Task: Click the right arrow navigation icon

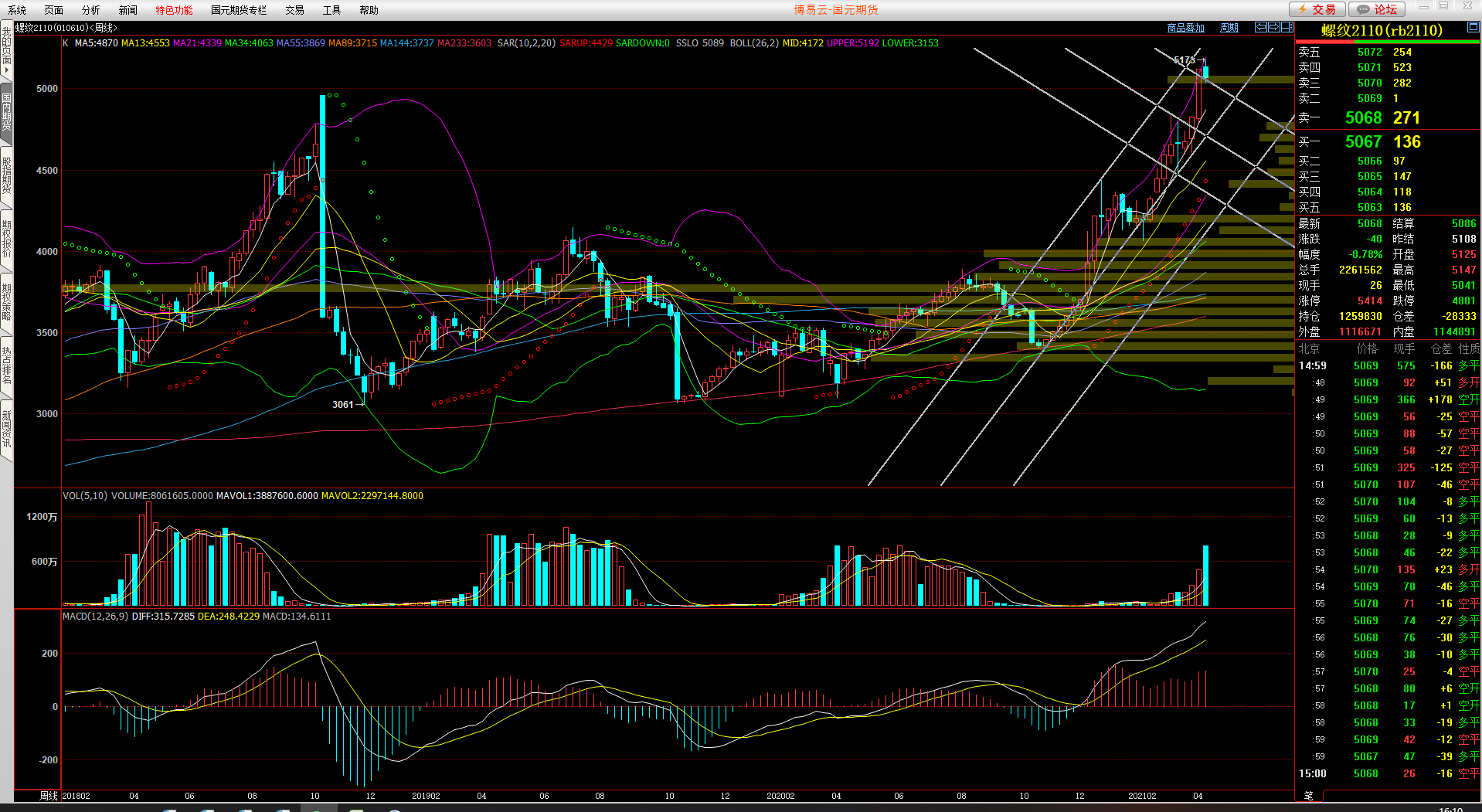Action: click(1273, 27)
